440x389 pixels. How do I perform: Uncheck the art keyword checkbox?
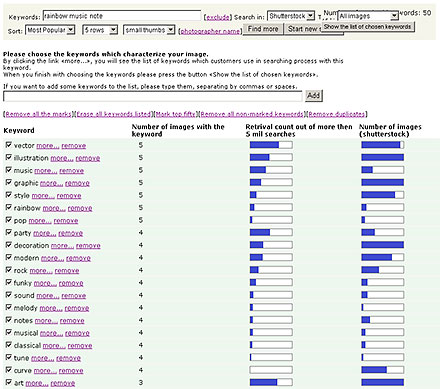click(9, 382)
